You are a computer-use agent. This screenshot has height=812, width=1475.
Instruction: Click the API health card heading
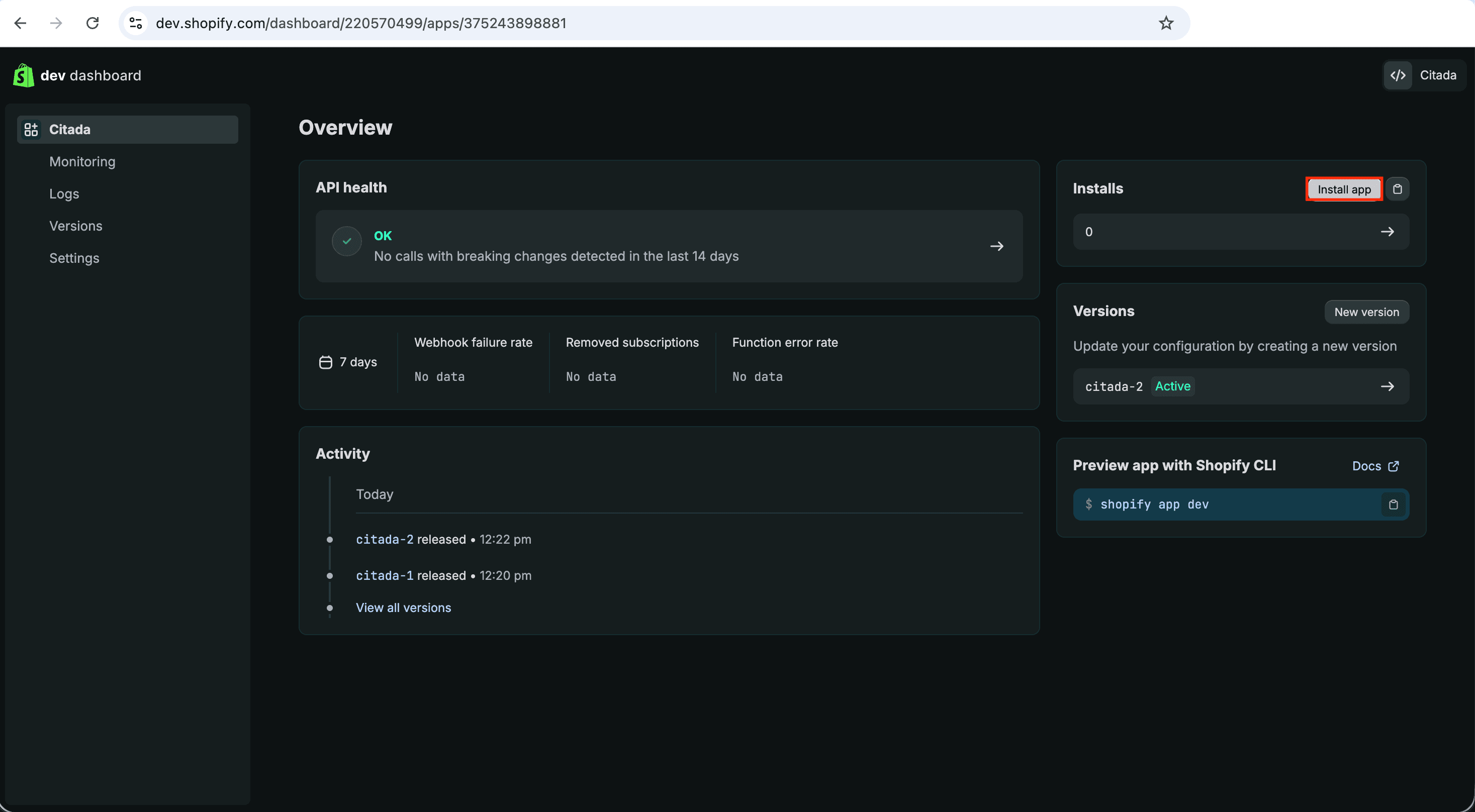pyautogui.click(x=351, y=188)
